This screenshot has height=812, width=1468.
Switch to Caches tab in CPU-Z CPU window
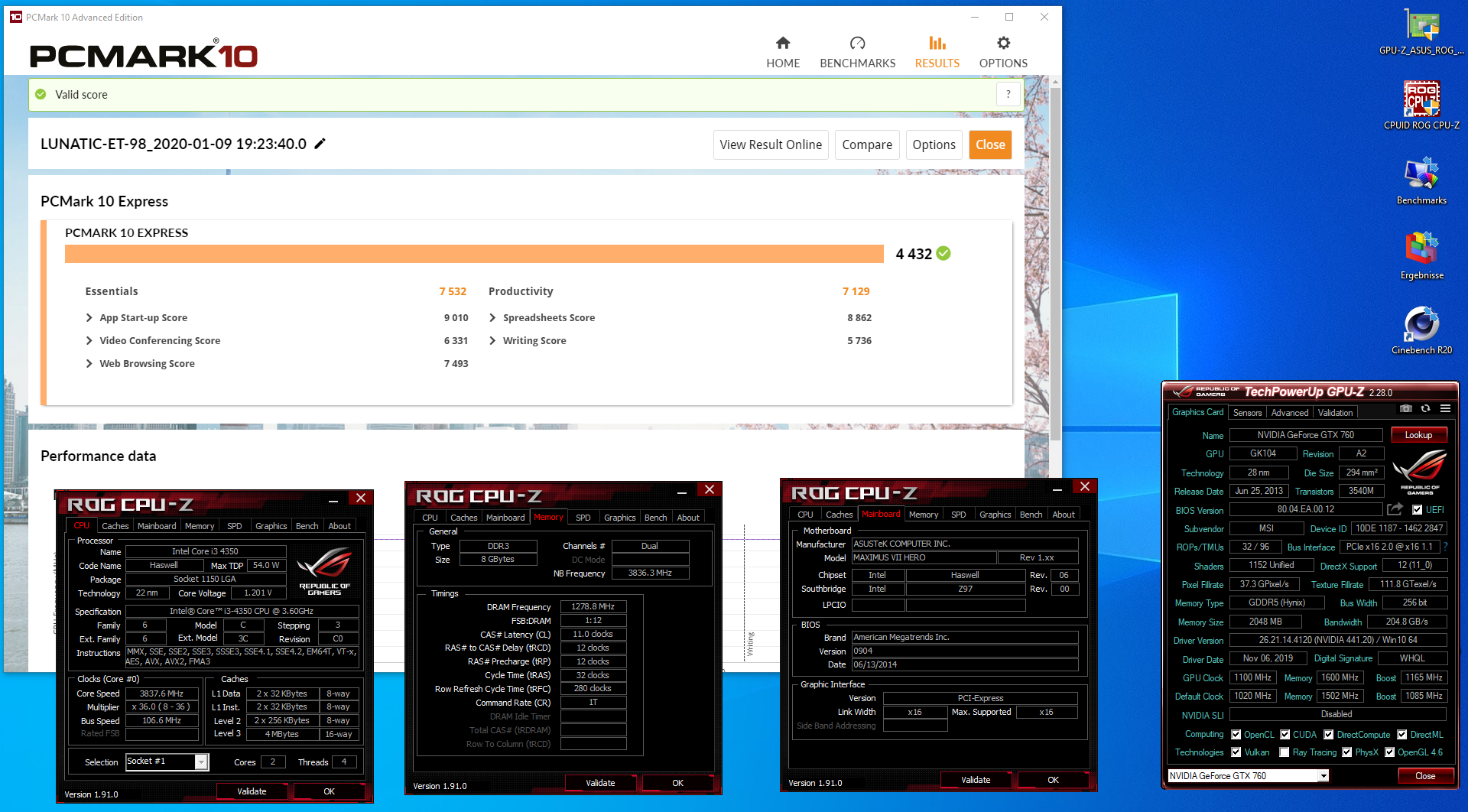point(115,526)
